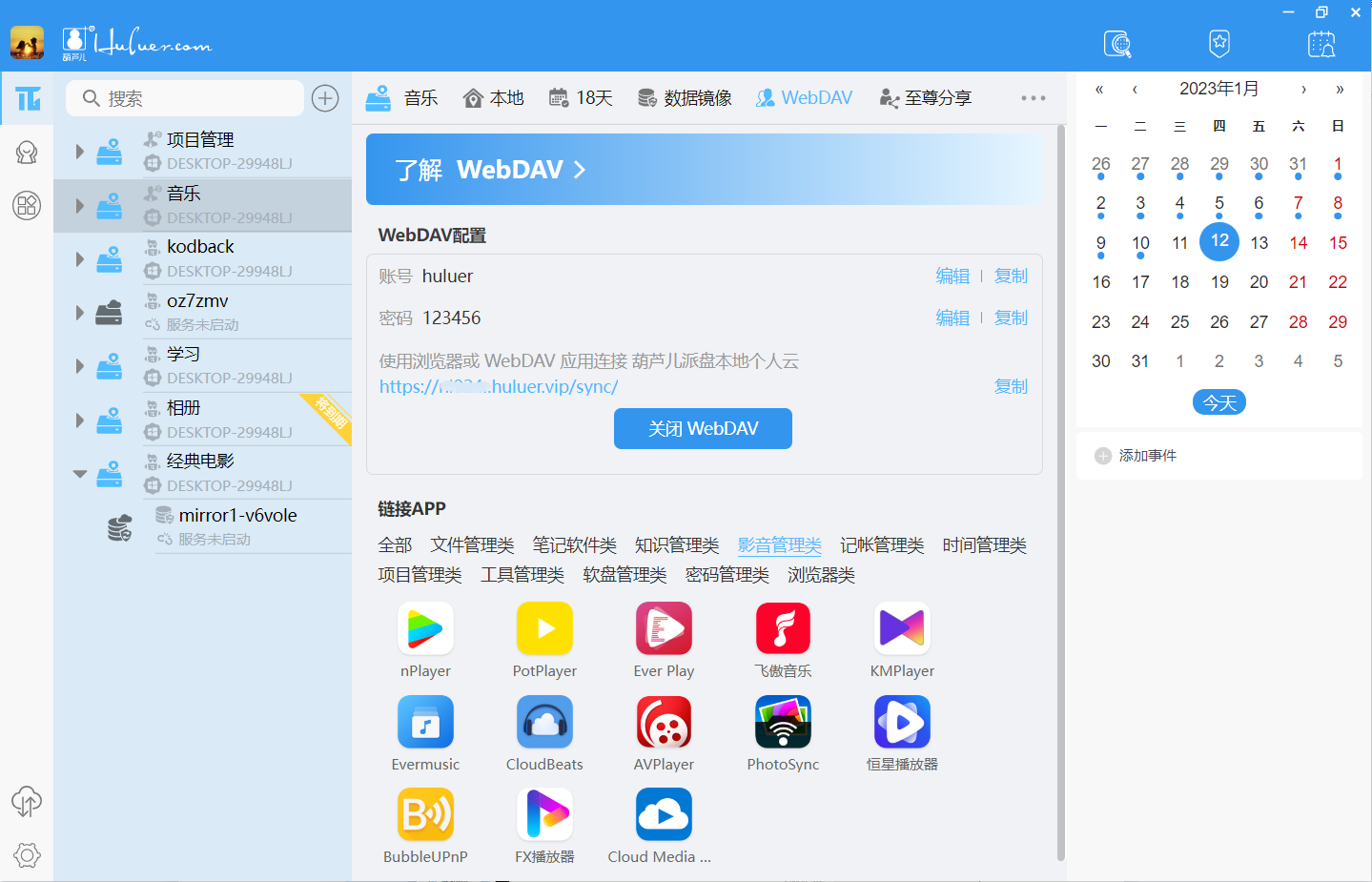The width and height of the screenshot is (1372, 882).
Task: Edit the password 123456
Action: [x=952, y=318]
